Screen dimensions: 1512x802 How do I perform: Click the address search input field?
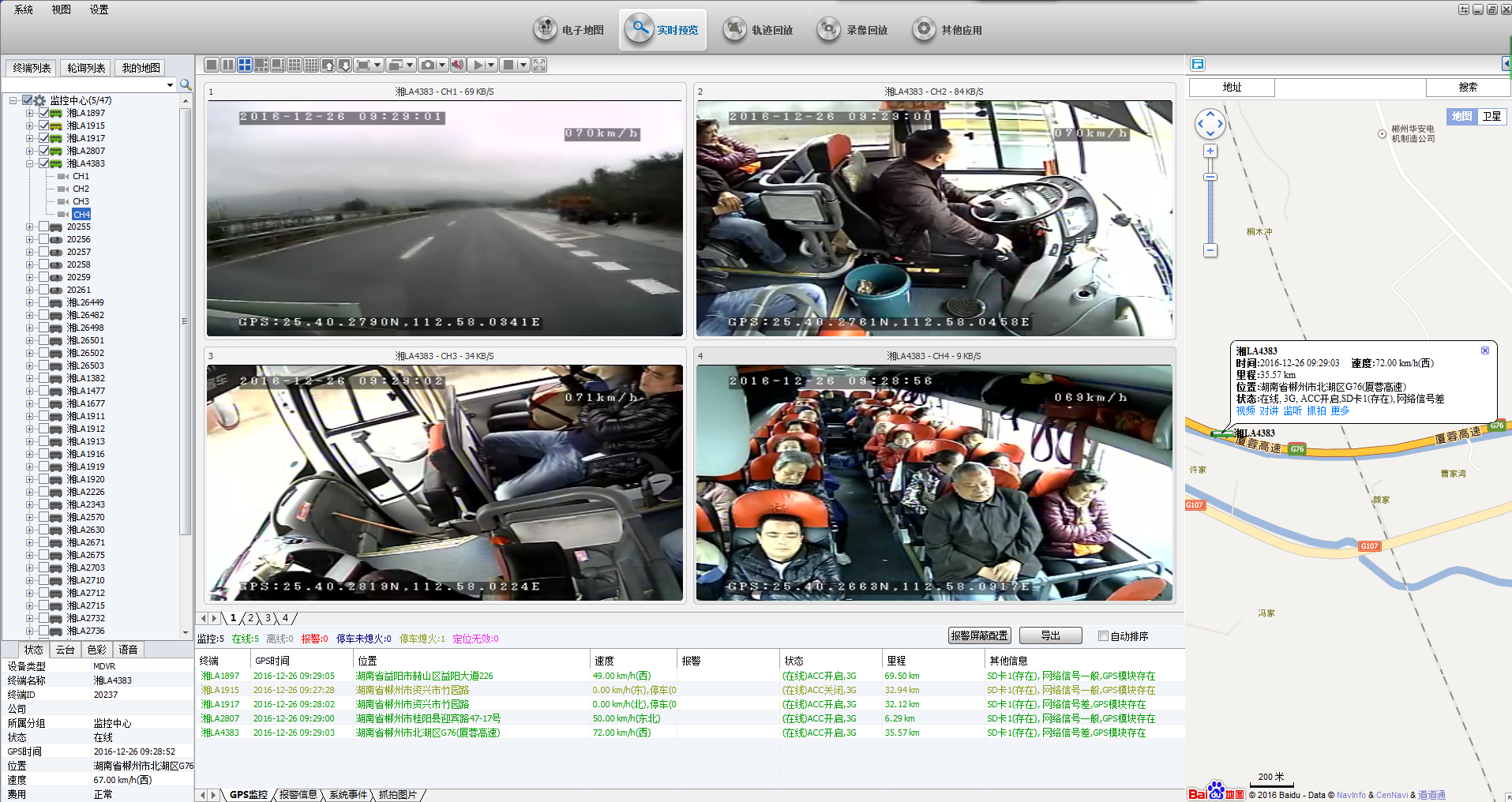point(1349,87)
